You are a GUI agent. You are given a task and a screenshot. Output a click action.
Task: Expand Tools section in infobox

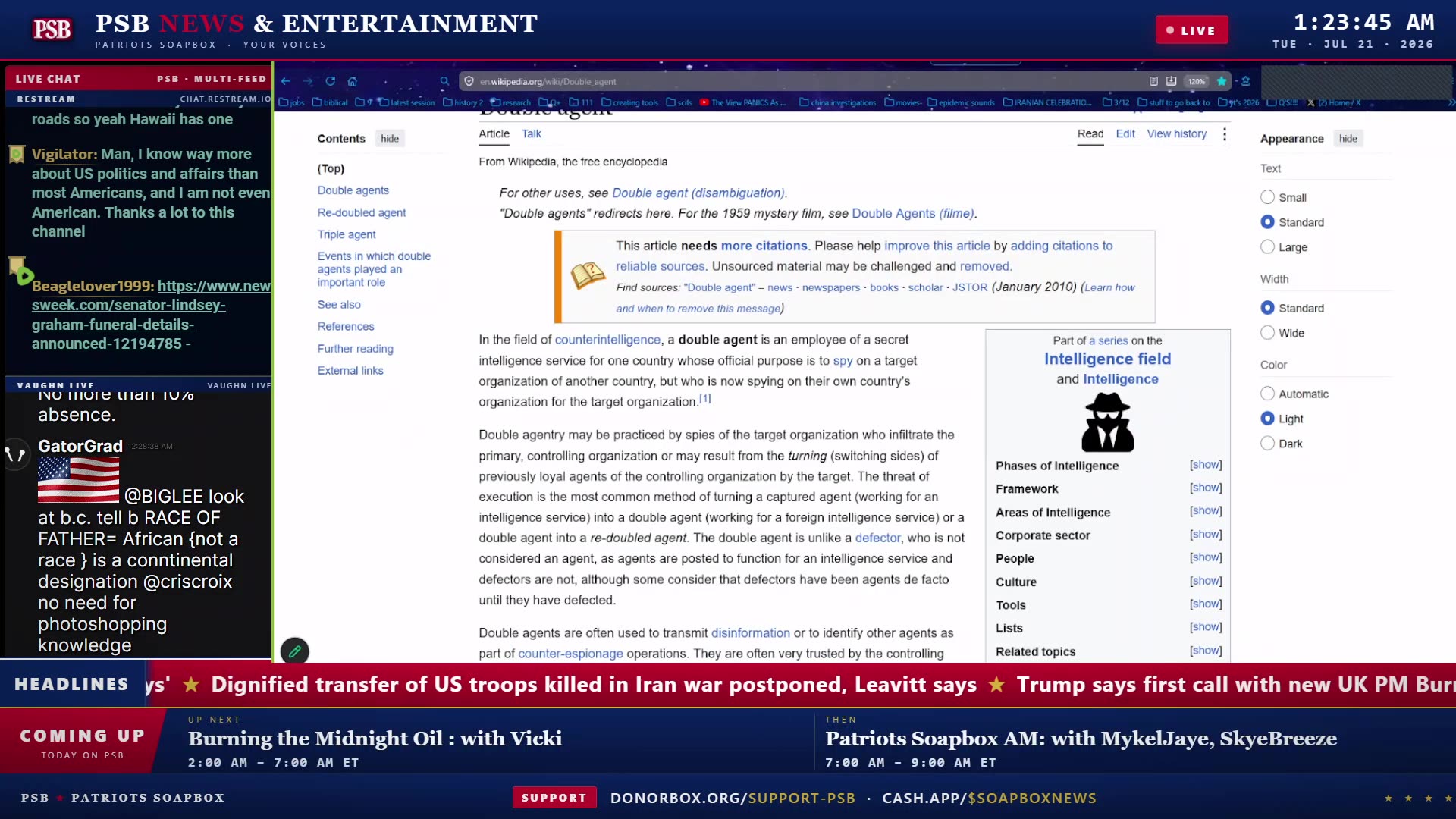(x=1206, y=604)
